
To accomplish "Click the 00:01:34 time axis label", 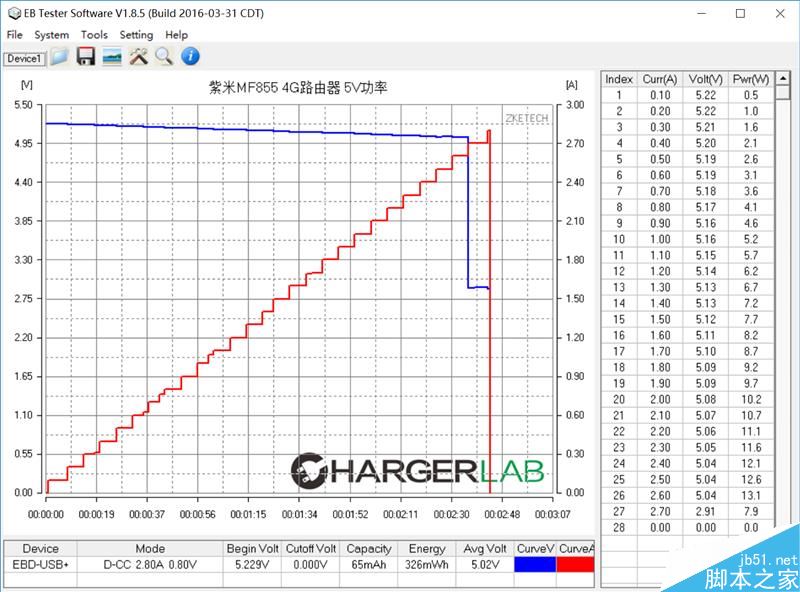I will pos(299,514).
